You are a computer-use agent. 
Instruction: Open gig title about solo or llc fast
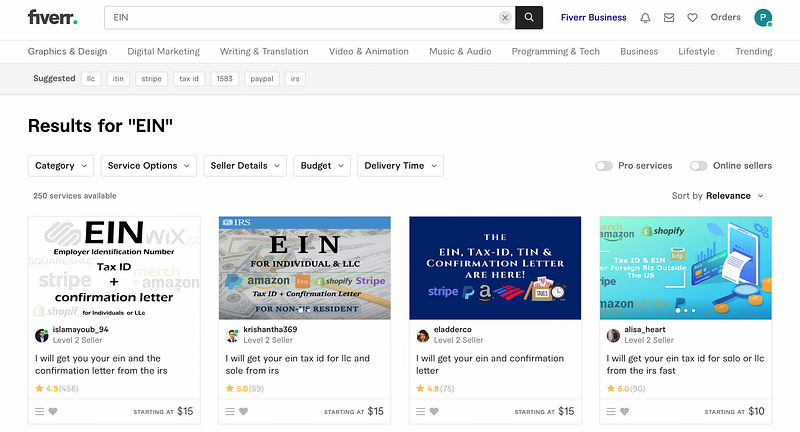tap(685, 365)
